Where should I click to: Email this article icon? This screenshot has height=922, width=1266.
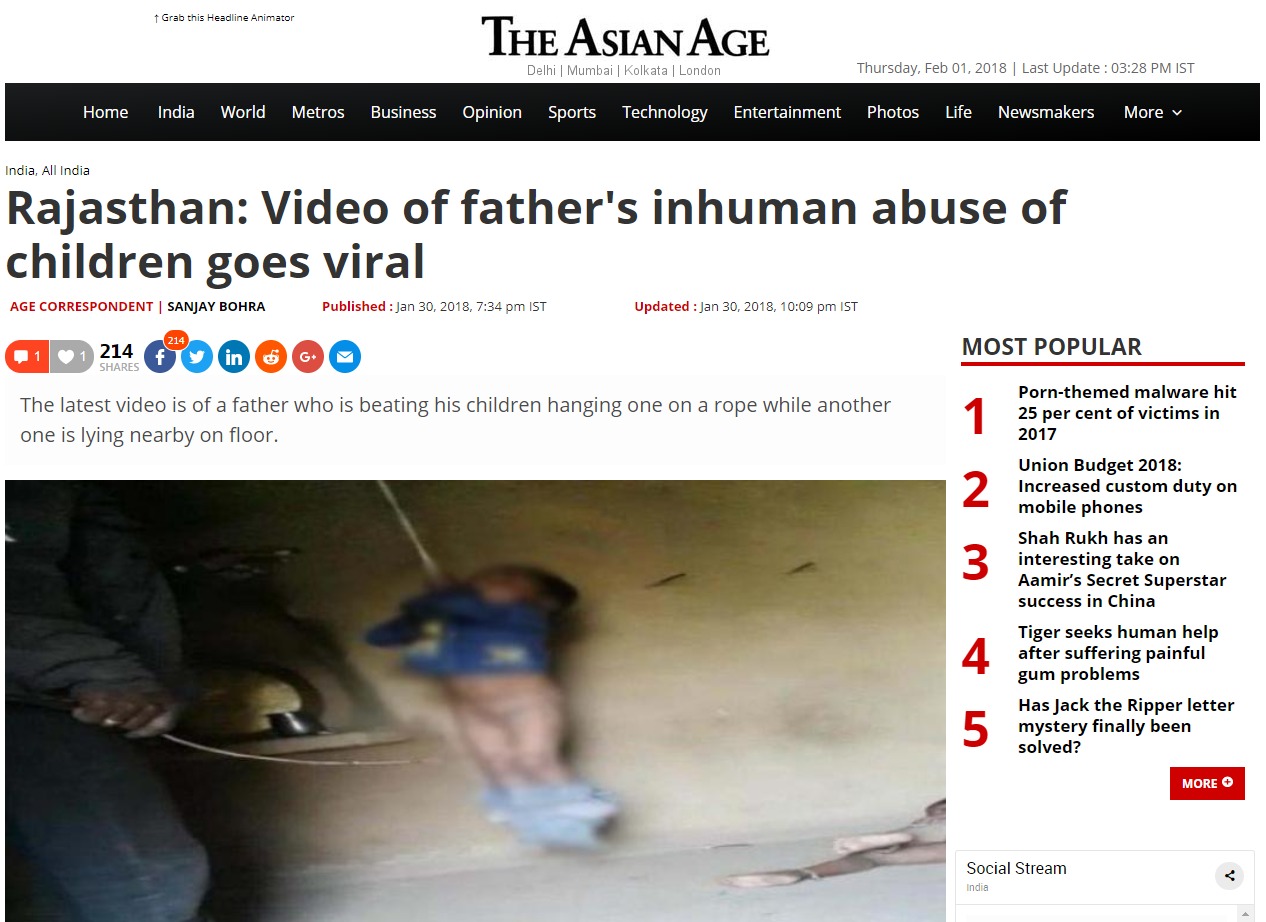345,357
